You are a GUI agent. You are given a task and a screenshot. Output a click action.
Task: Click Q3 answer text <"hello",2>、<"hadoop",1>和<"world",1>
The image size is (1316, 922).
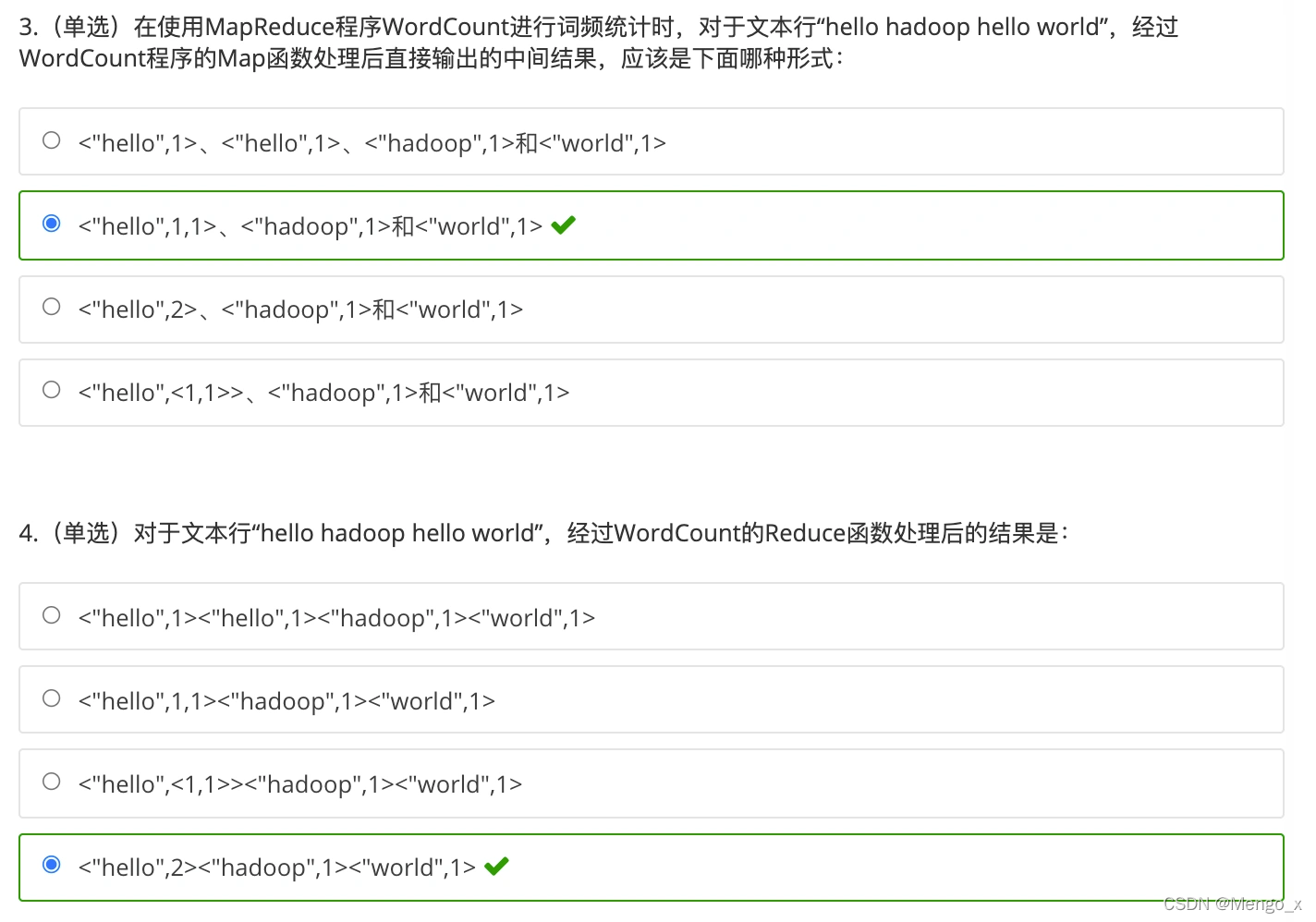click(x=301, y=309)
